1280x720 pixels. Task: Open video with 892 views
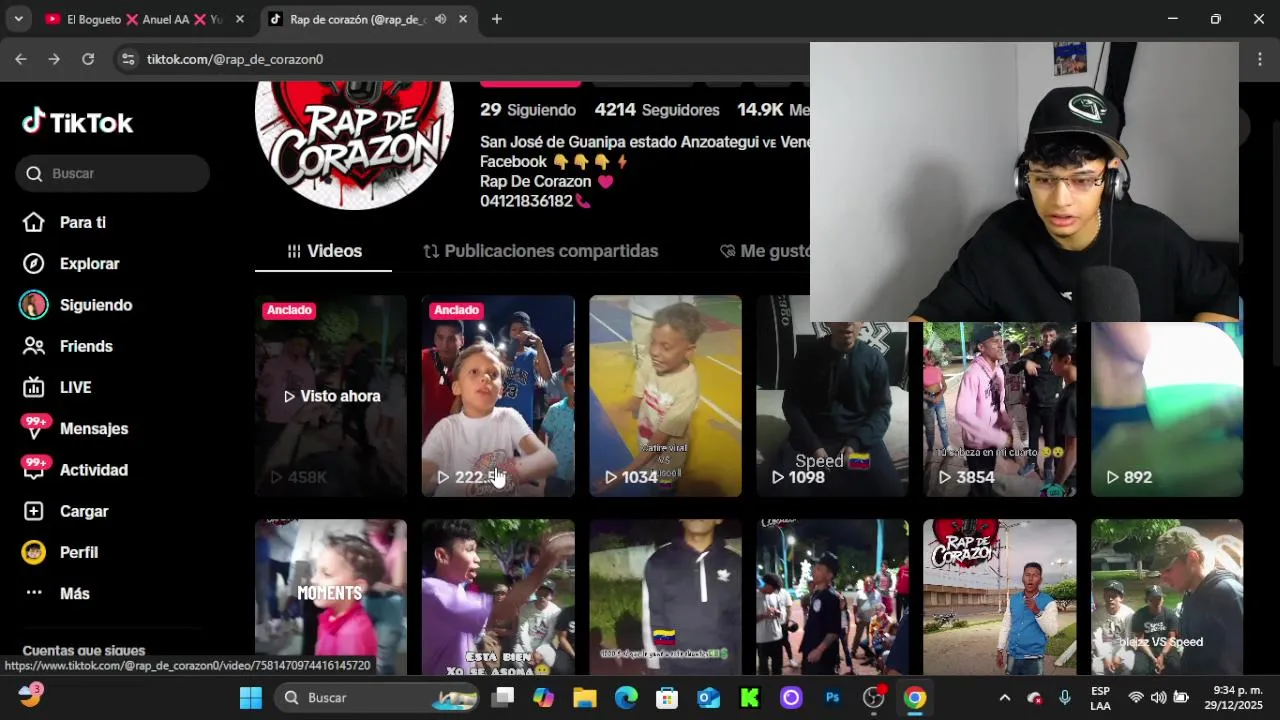(x=1167, y=410)
